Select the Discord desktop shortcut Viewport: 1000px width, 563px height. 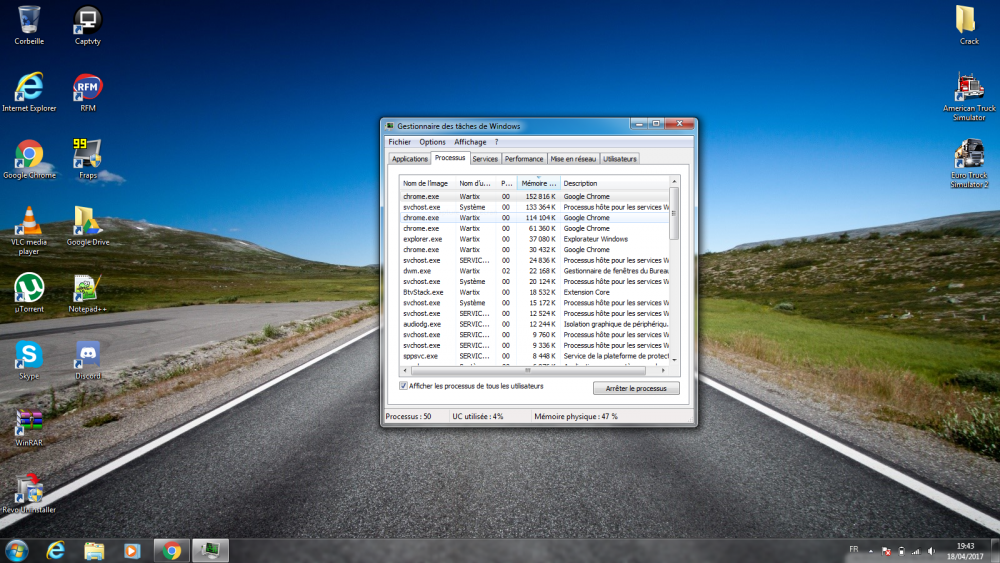[88, 356]
